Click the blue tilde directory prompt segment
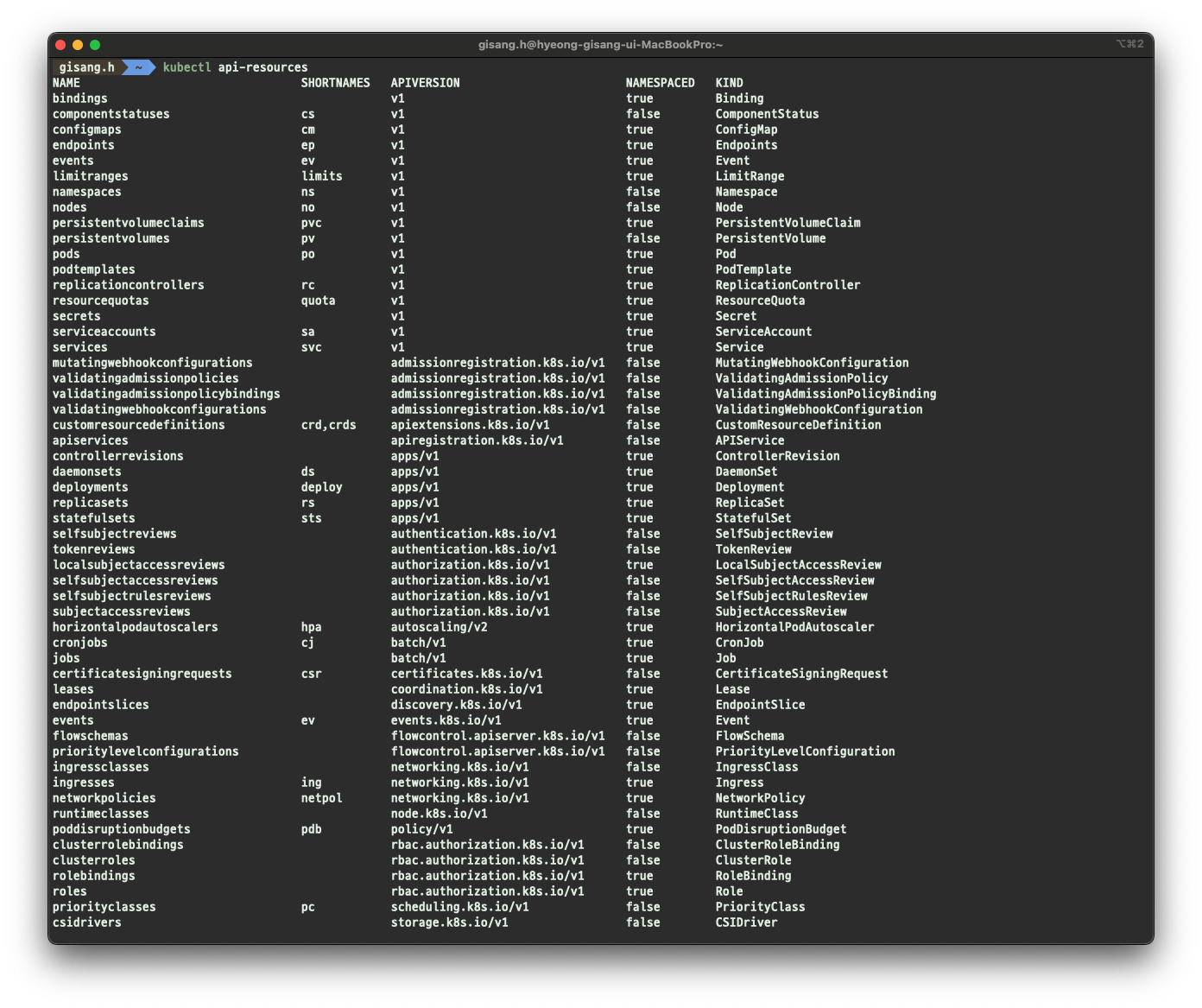This screenshot has height=1008, width=1202. pos(138,67)
